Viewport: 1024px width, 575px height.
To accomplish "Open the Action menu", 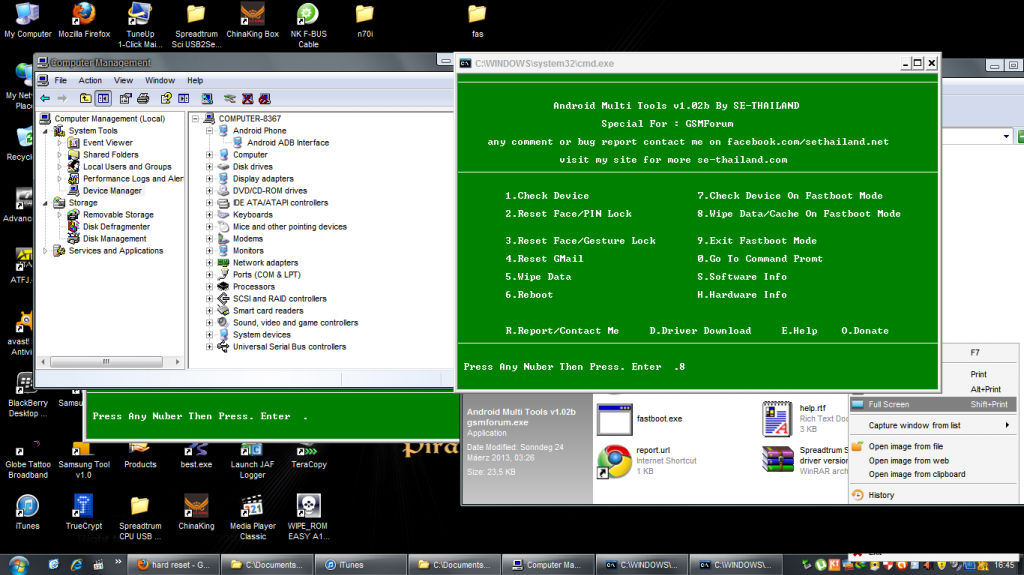I will [90, 80].
